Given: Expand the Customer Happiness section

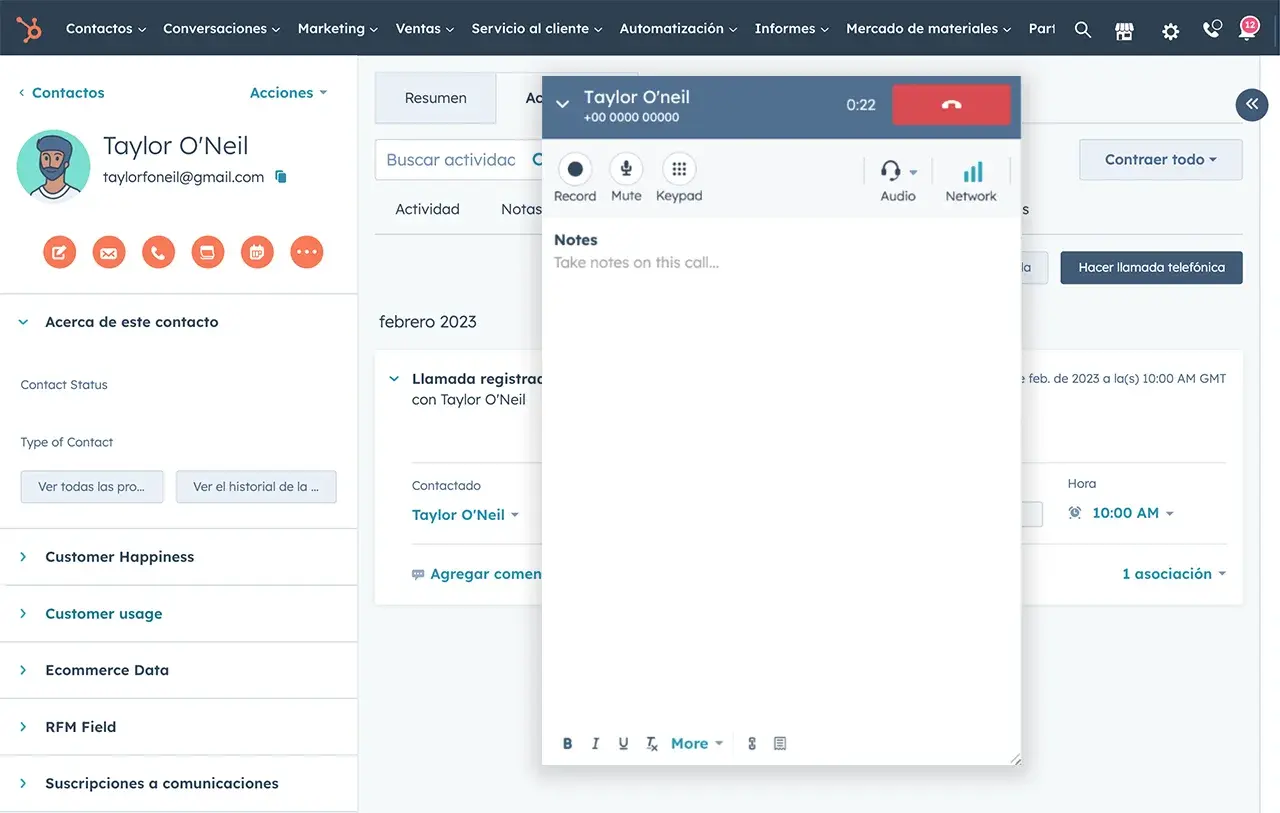Looking at the screenshot, I should pos(24,557).
